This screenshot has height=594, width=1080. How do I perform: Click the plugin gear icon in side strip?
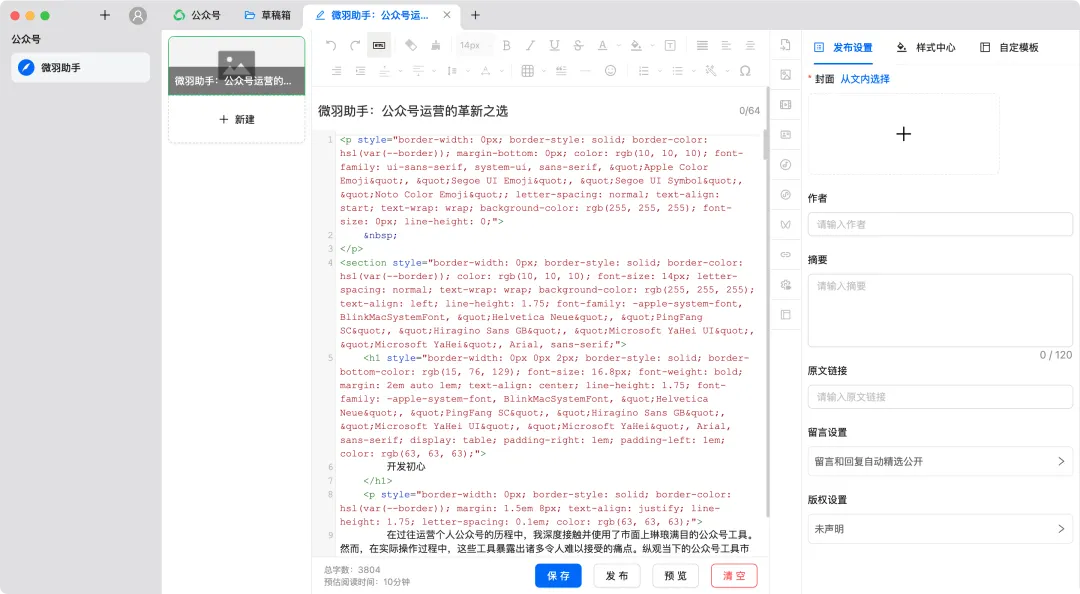tap(785, 285)
